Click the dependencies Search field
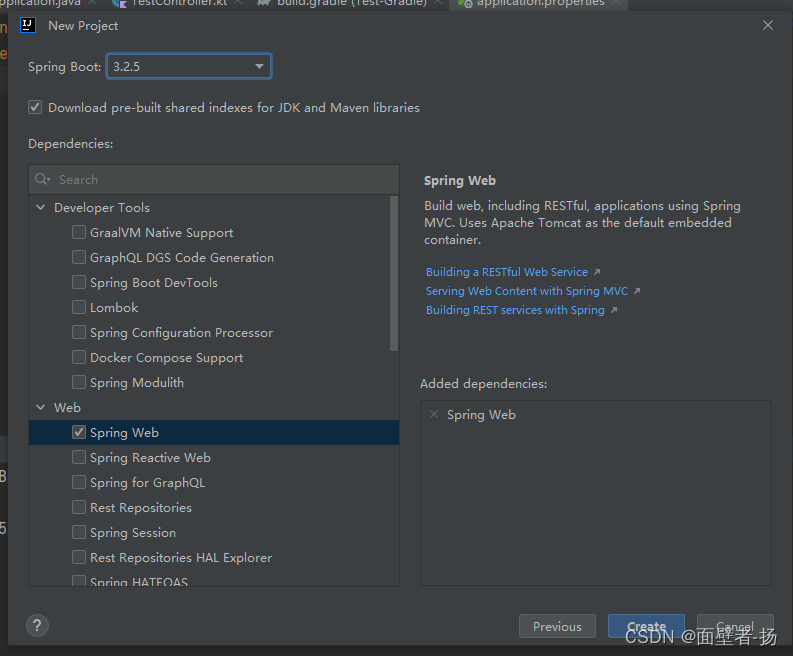 pyautogui.click(x=214, y=180)
